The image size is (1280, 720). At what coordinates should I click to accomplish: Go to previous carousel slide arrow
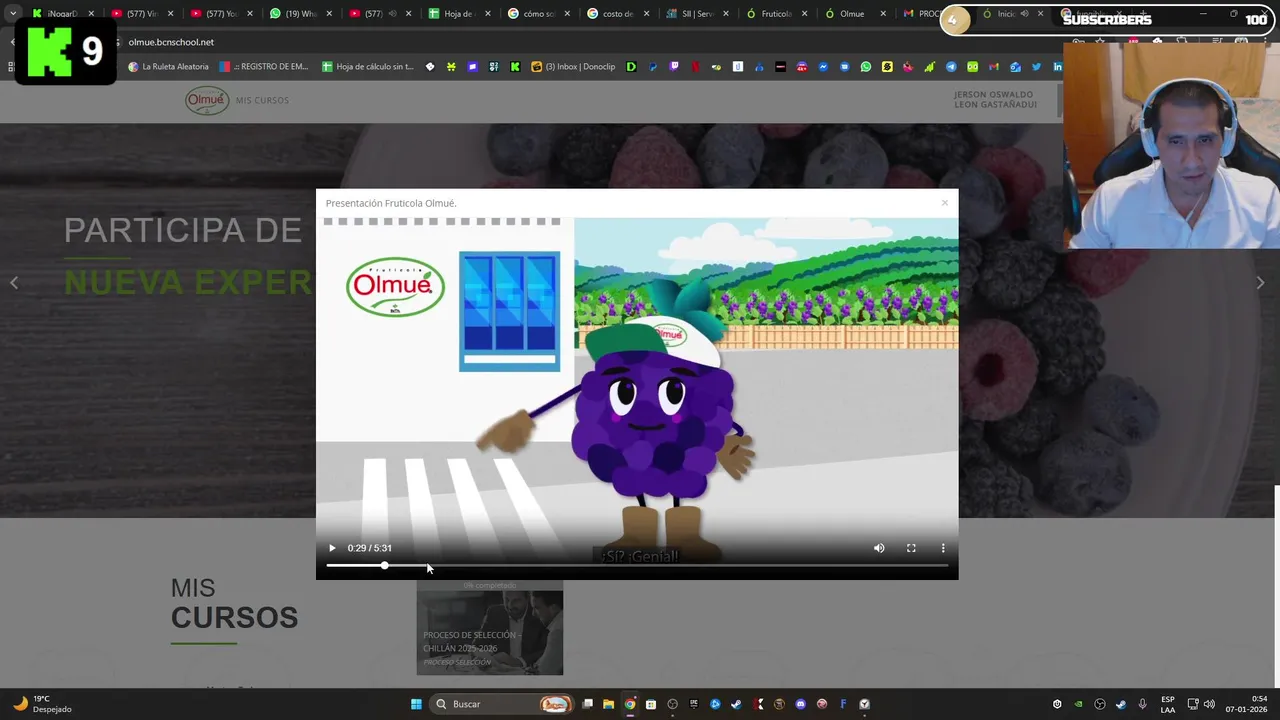[14, 283]
